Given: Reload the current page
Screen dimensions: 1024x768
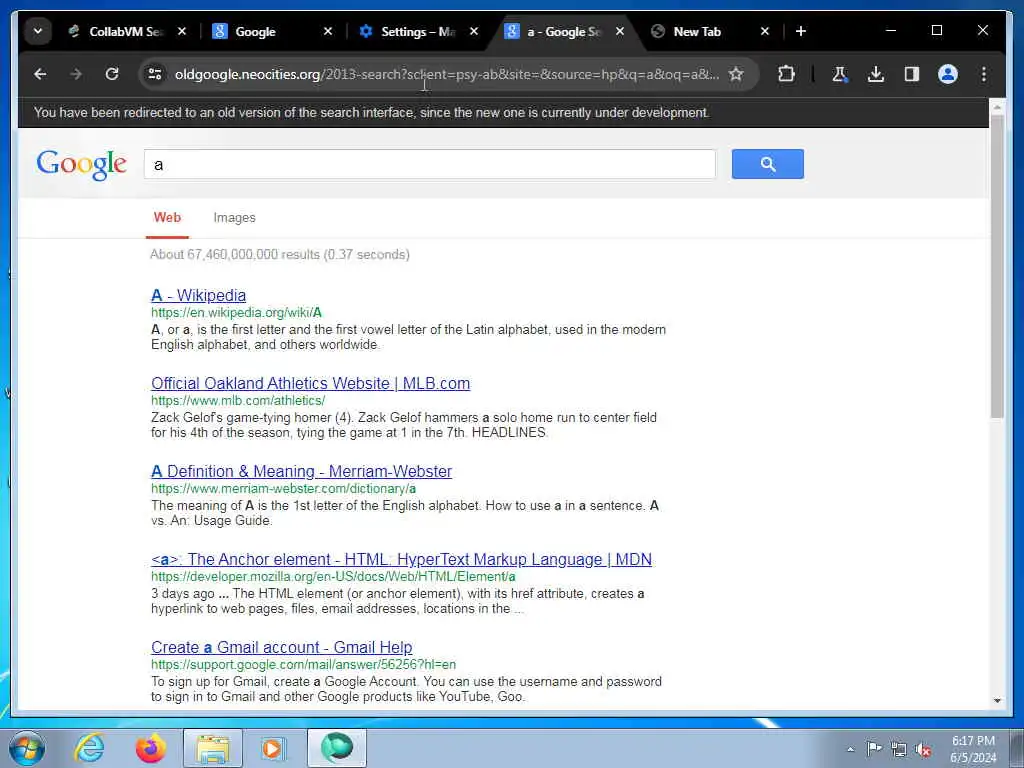Looking at the screenshot, I should (112, 74).
